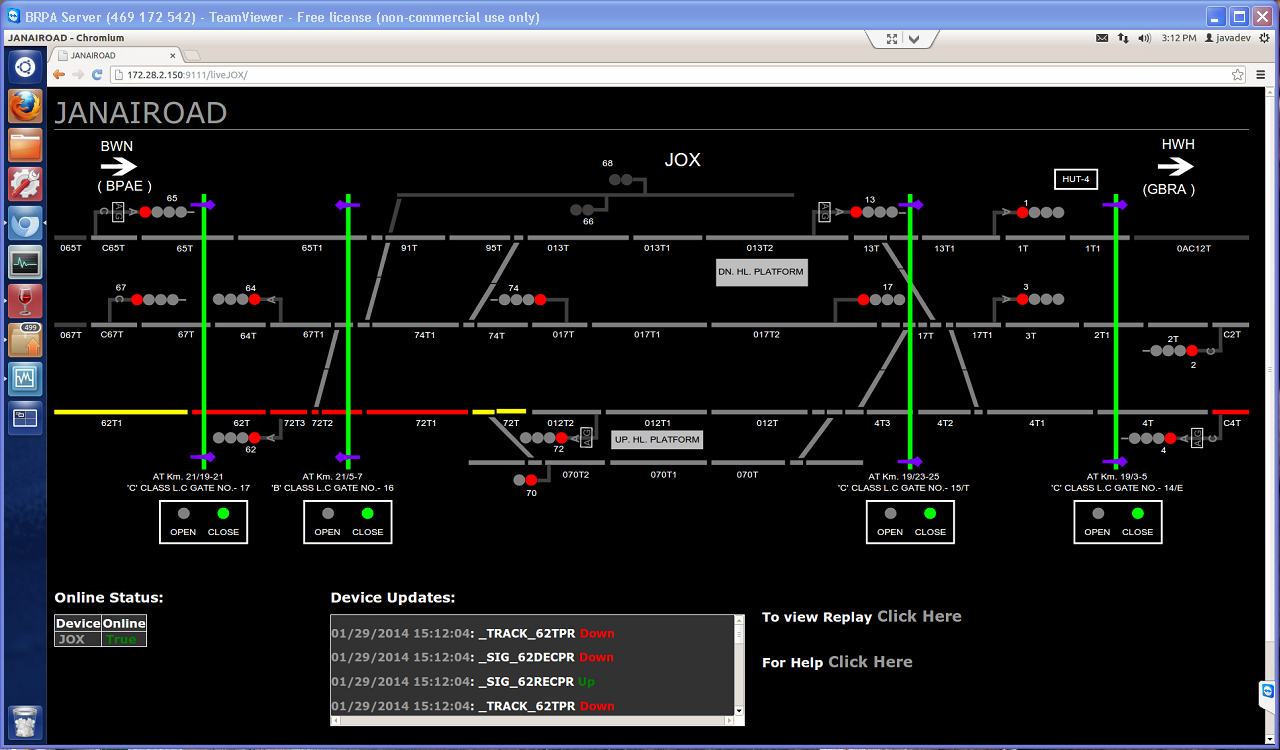Open Software Updater showing 499 badge
Image resolution: width=1280 pixels, height=750 pixels.
[25, 340]
